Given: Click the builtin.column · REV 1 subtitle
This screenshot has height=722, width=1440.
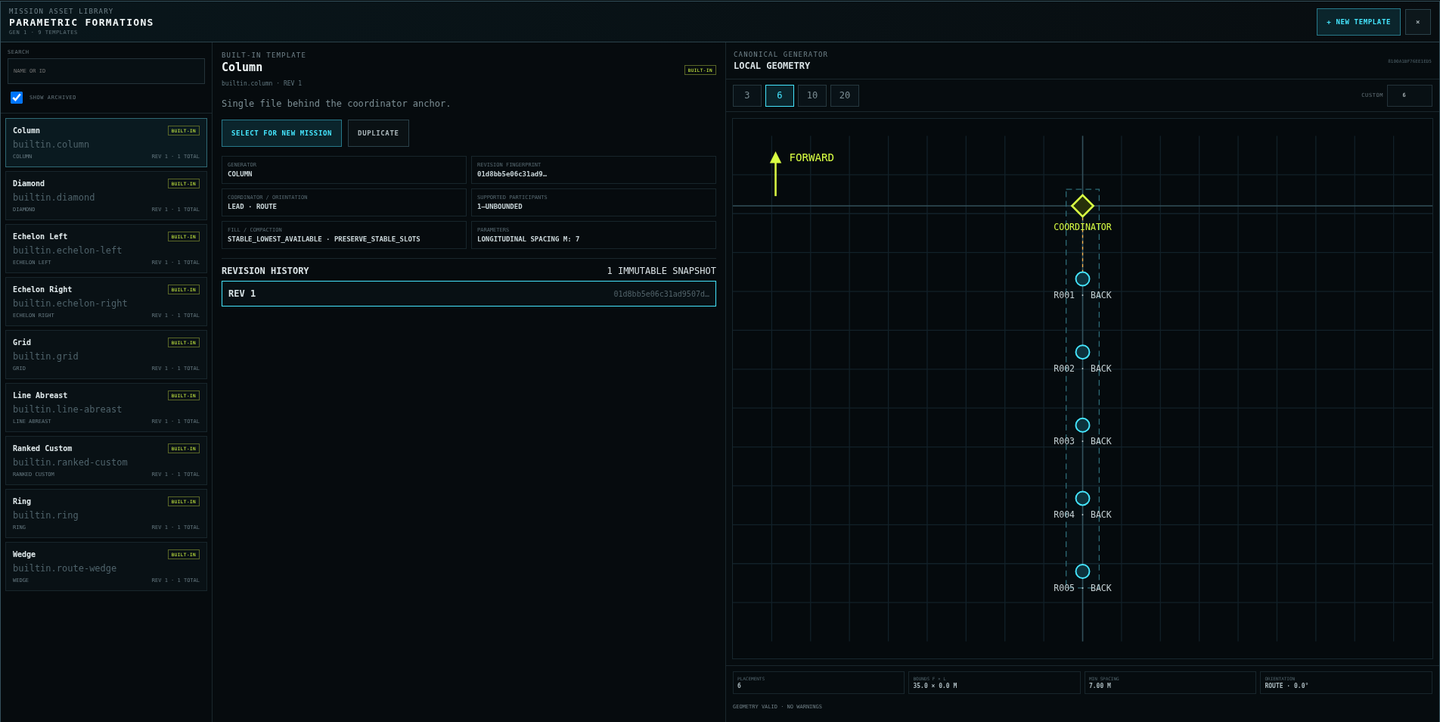Looking at the screenshot, I should point(261,83).
